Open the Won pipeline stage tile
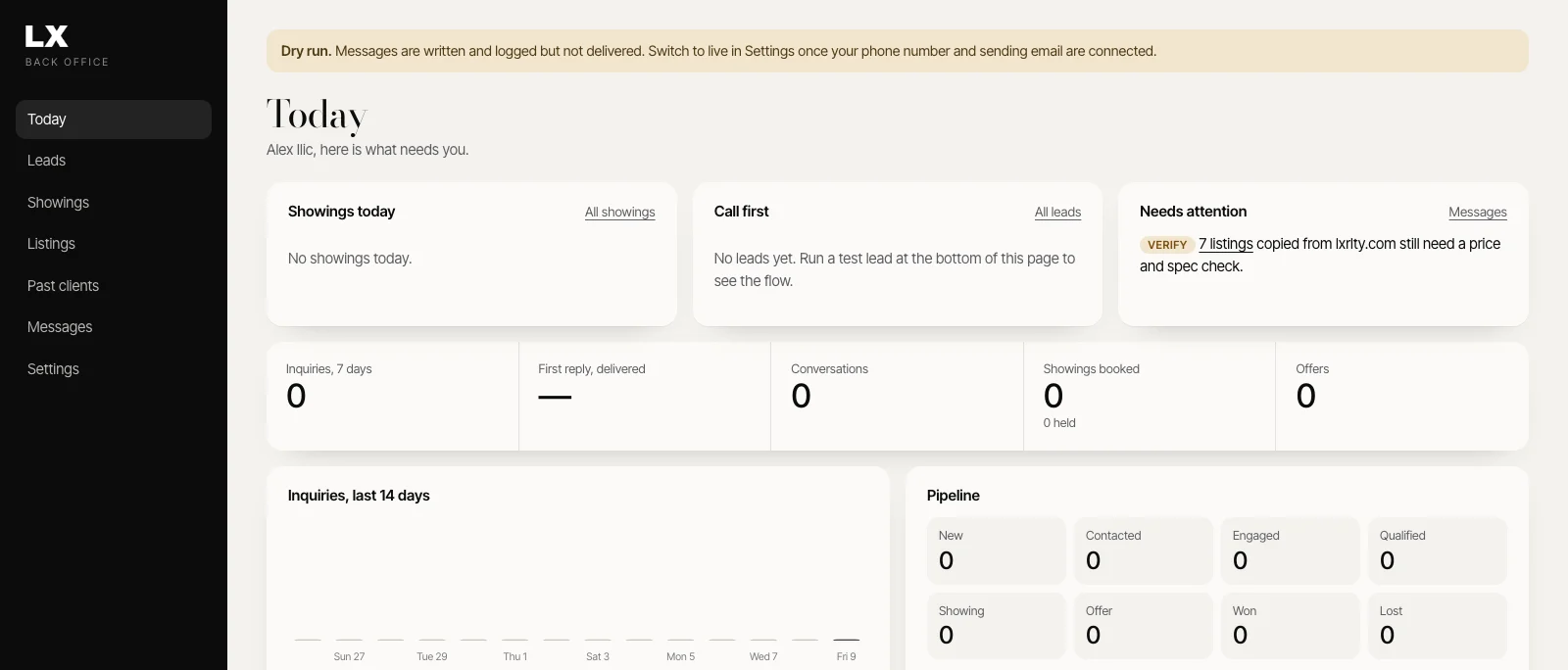Screen dimensions: 1568x670 click(x=1291, y=626)
